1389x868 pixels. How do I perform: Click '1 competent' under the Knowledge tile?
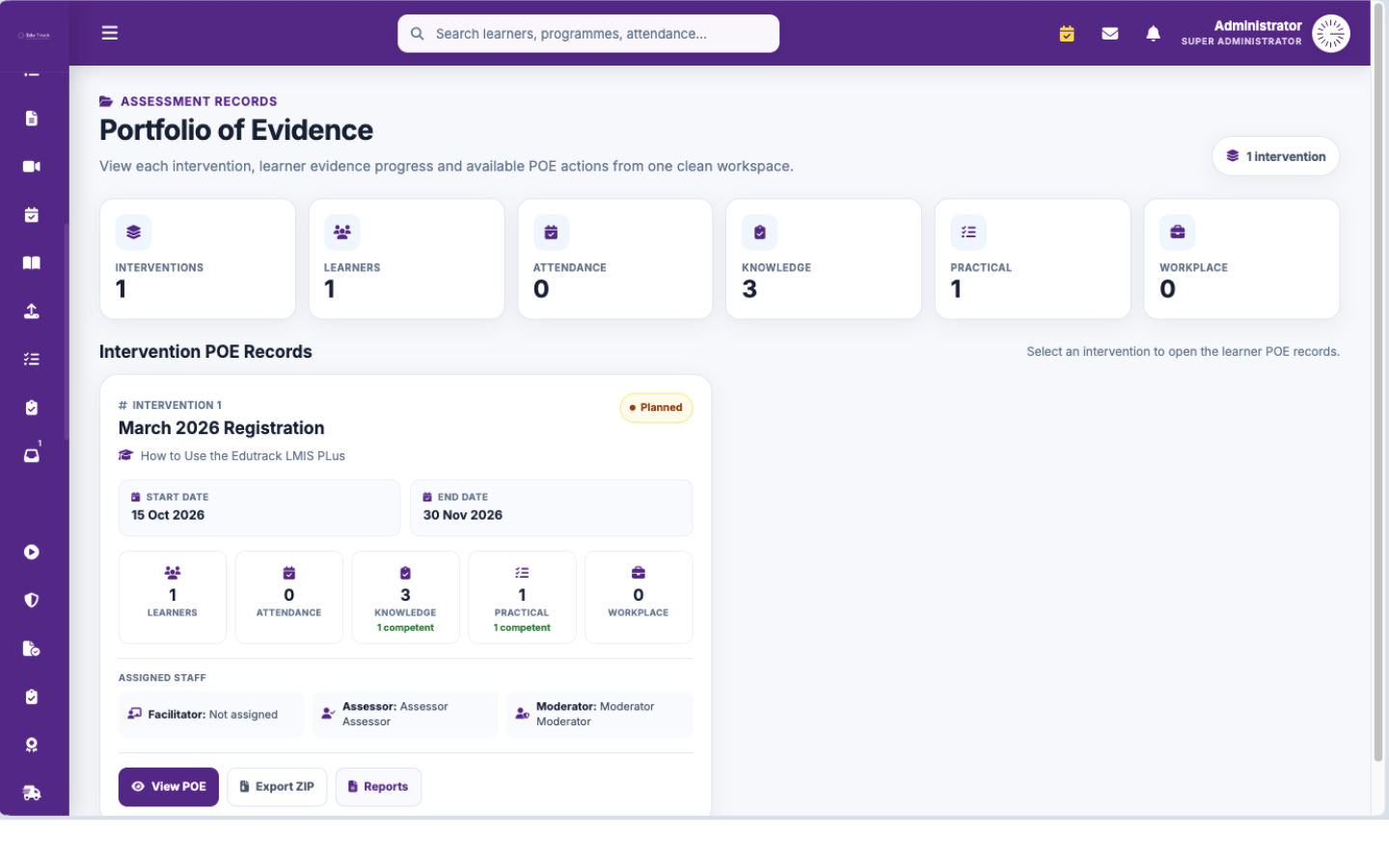(405, 628)
